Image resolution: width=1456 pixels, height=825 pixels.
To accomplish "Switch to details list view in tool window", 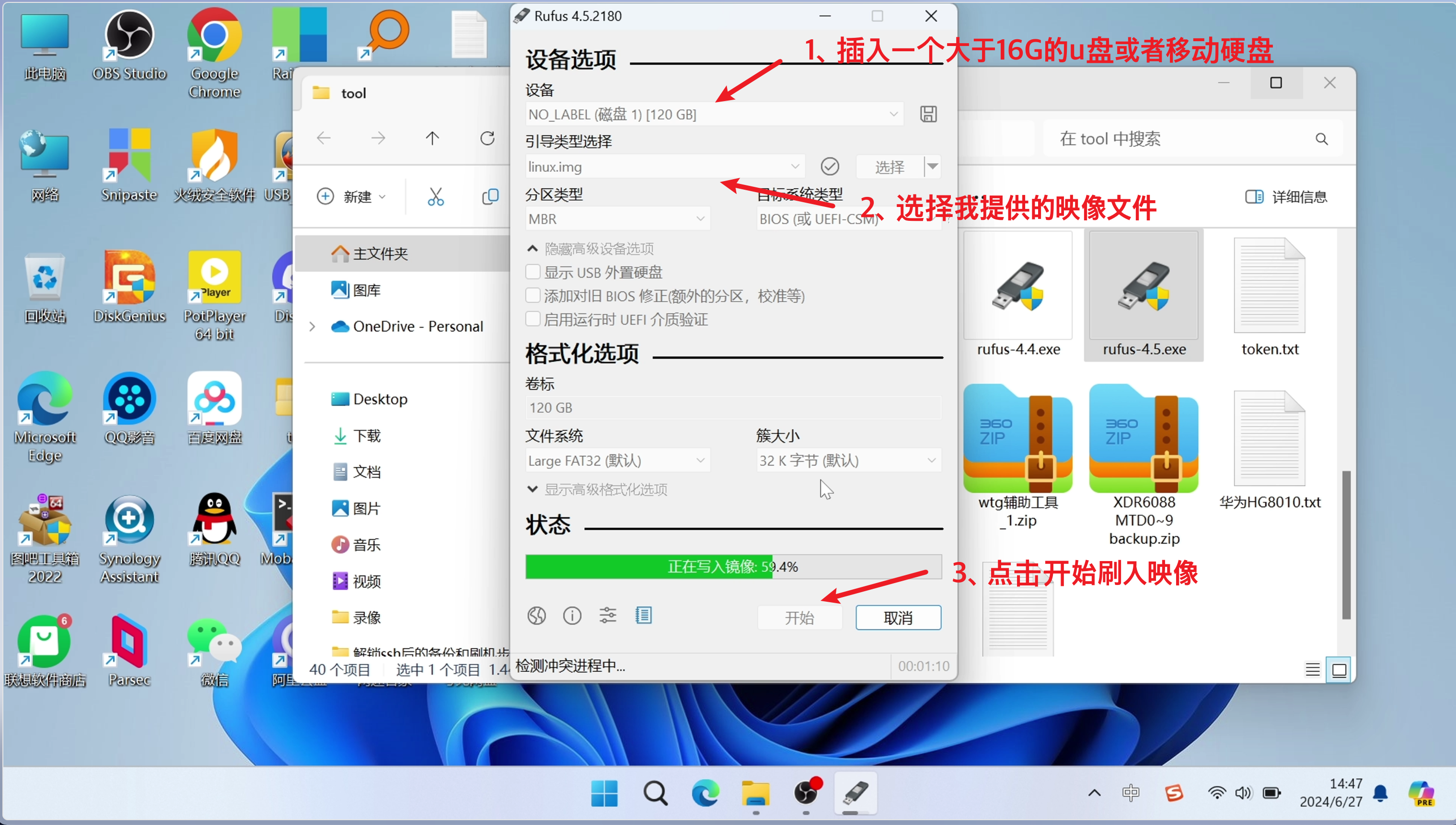I will click(x=1313, y=670).
